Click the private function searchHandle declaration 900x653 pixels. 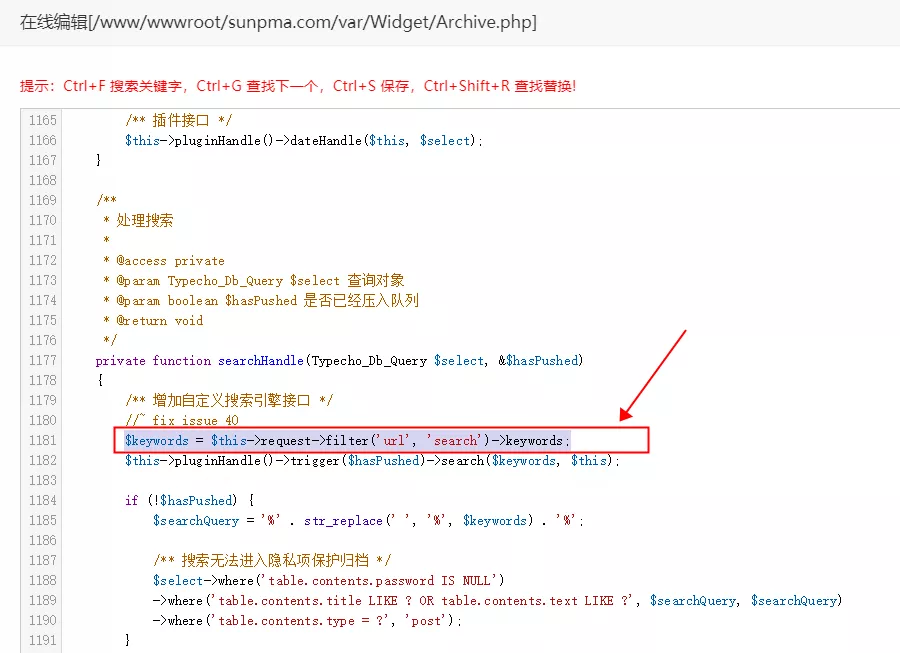tap(339, 361)
